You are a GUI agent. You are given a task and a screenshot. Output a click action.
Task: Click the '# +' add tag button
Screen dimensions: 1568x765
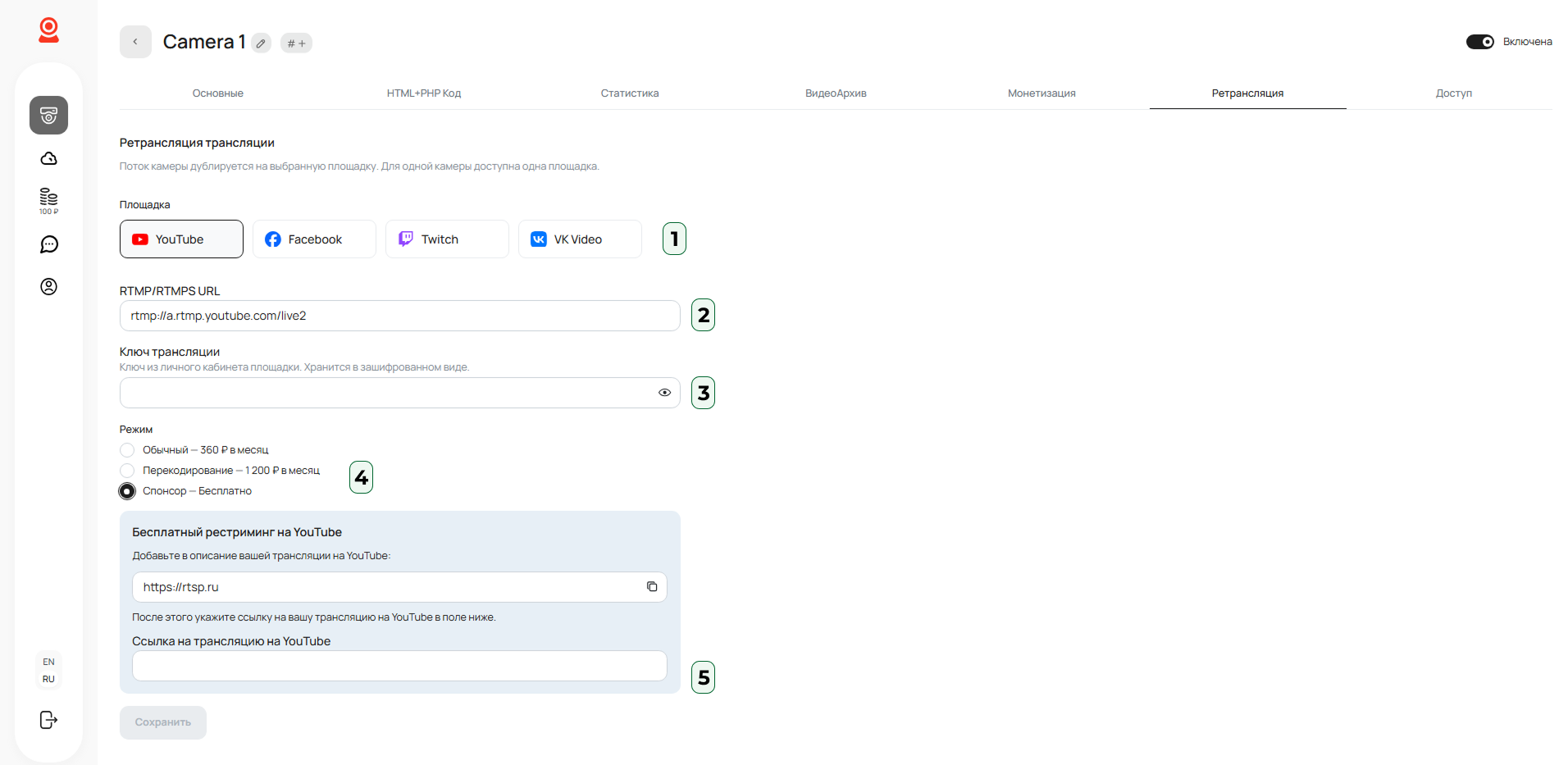click(x=296, y=43)
